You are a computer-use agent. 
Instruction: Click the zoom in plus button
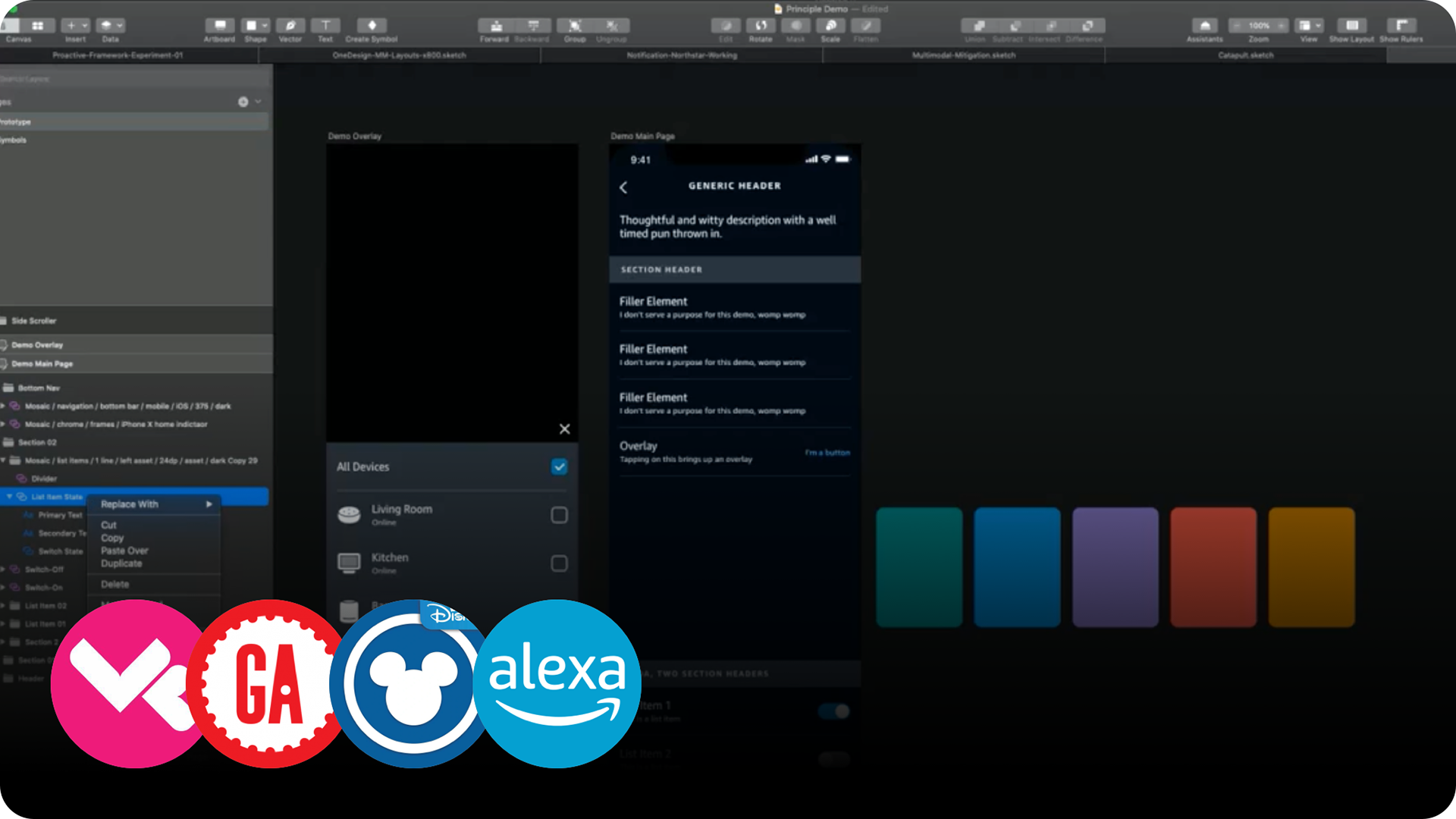click(1280, 26)
